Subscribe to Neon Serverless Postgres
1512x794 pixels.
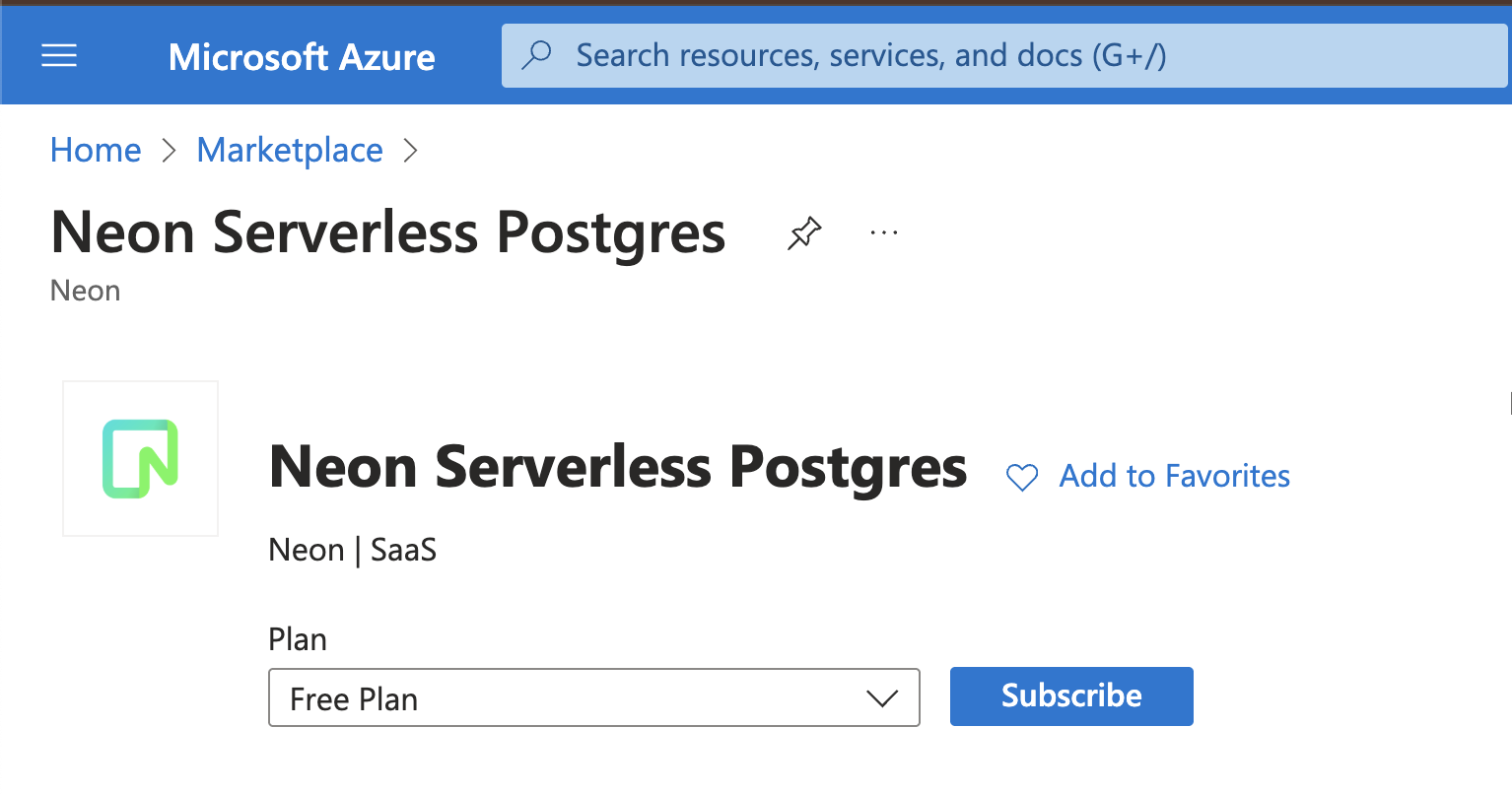pyautogui.click(x=1070, y=695)
